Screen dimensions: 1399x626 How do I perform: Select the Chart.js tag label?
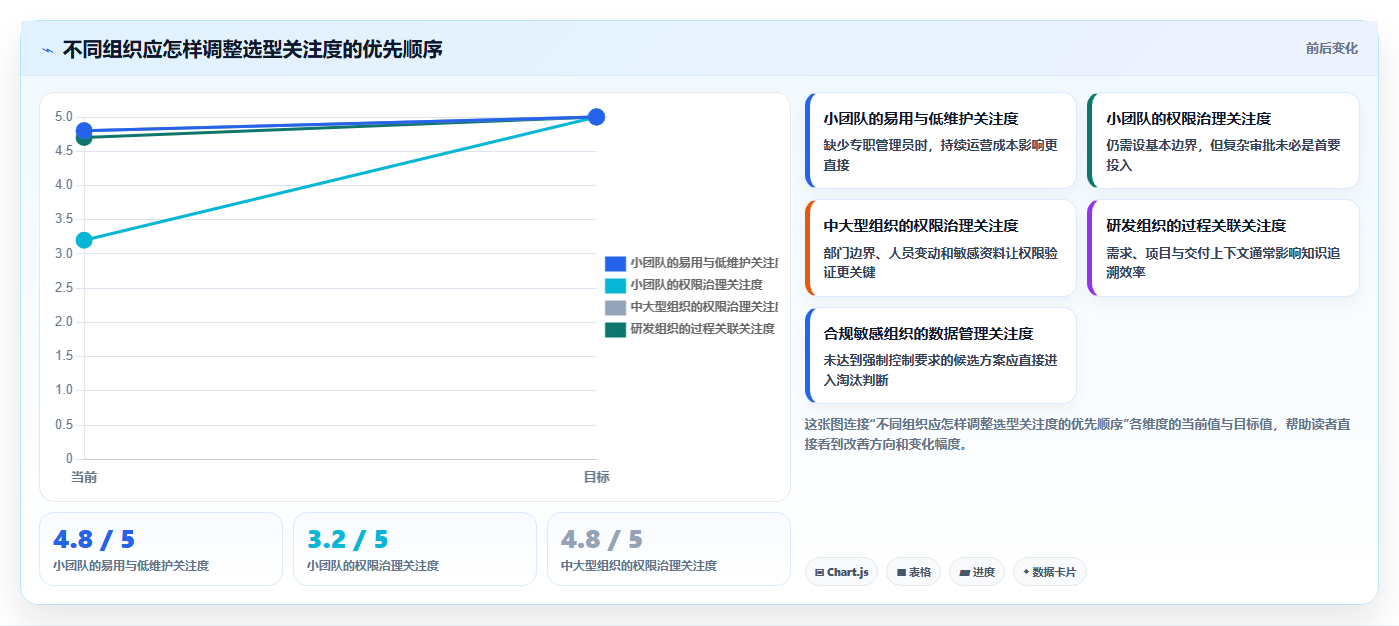click(847, 572)
